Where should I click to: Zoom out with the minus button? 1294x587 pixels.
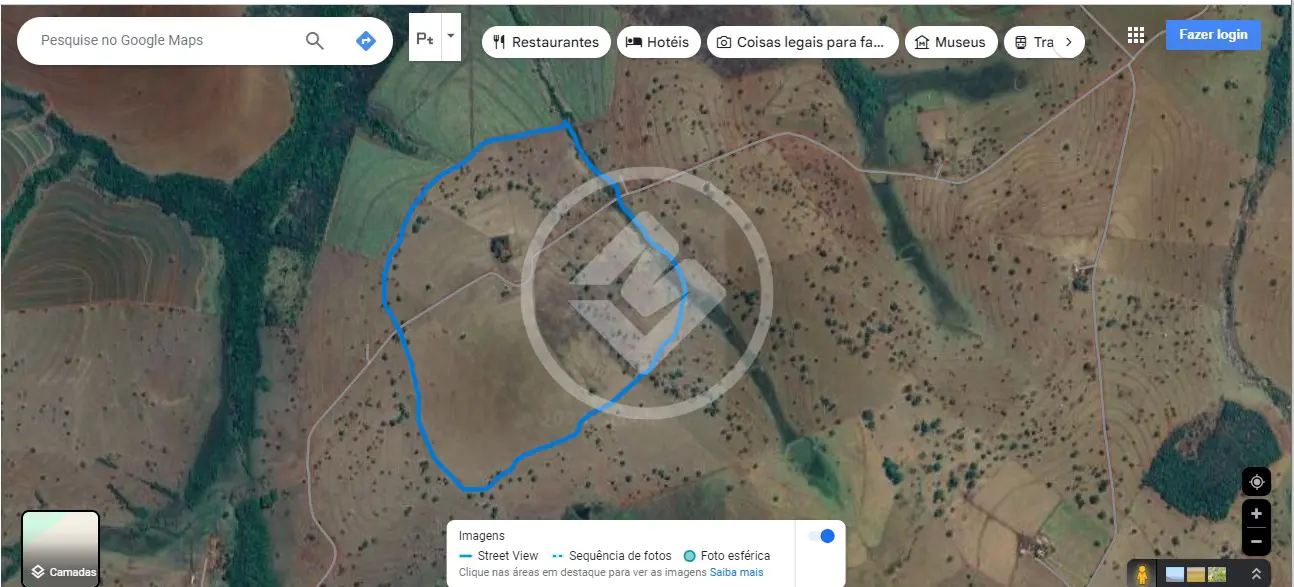(1256, 542)
